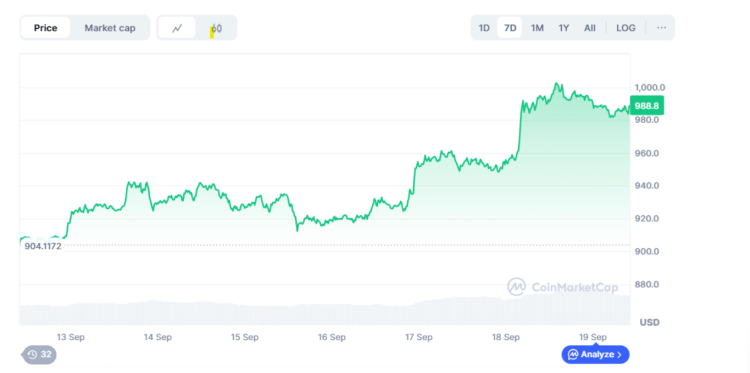Click the 17 Sep date label

[x=419, y=337]
